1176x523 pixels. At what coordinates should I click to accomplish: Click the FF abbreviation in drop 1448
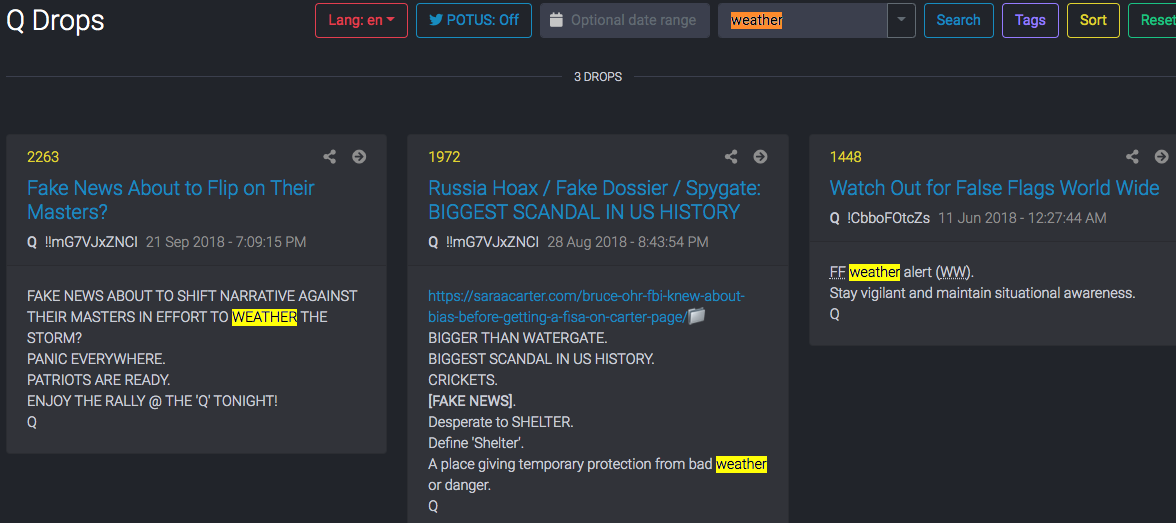[x=837, y=272]
